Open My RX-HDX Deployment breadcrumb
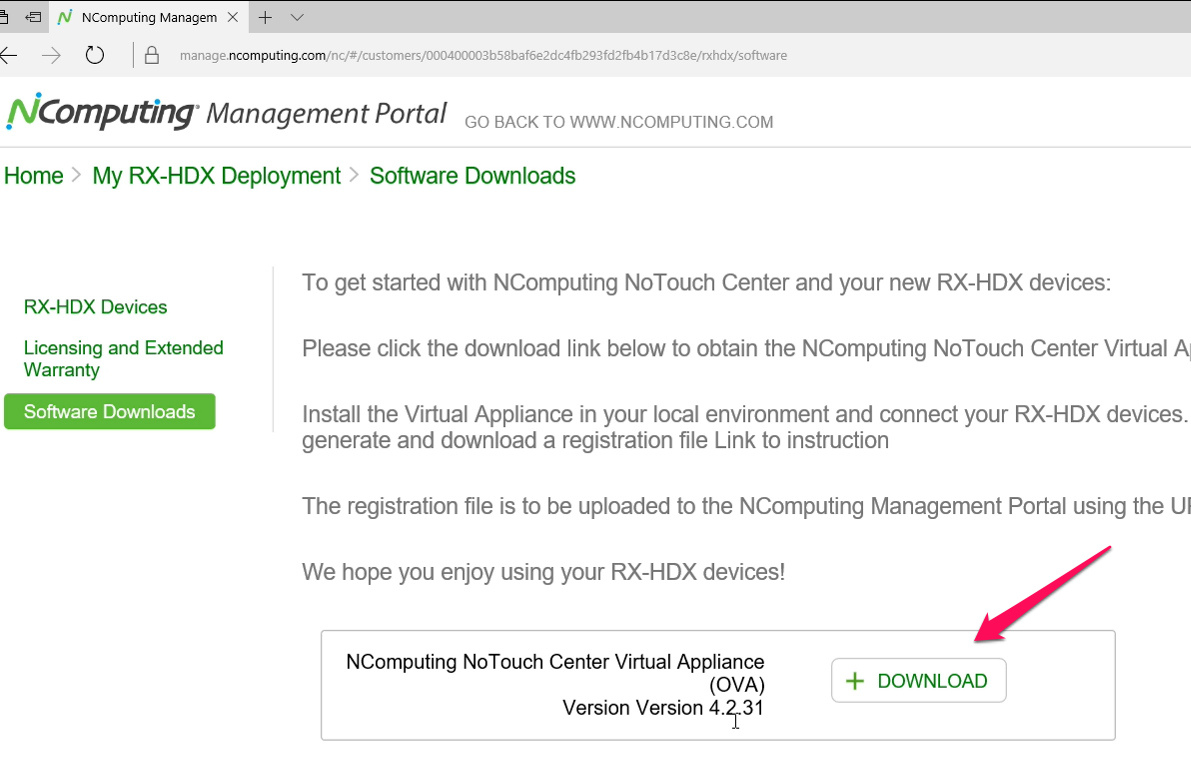This screenshot has width=1191, height=783. tap(216, 175)
